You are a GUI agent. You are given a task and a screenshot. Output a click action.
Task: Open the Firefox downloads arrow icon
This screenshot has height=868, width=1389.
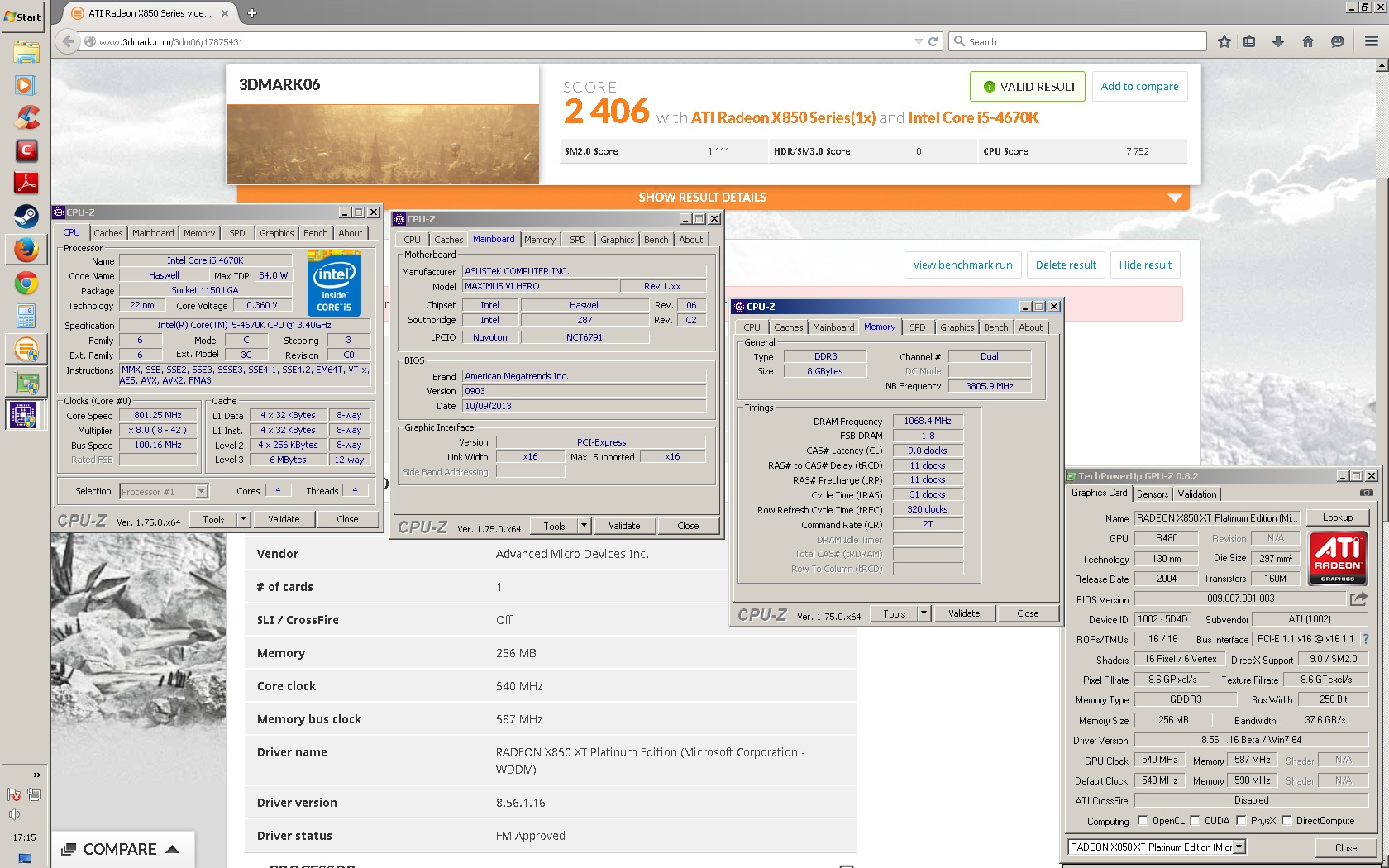1278,41
